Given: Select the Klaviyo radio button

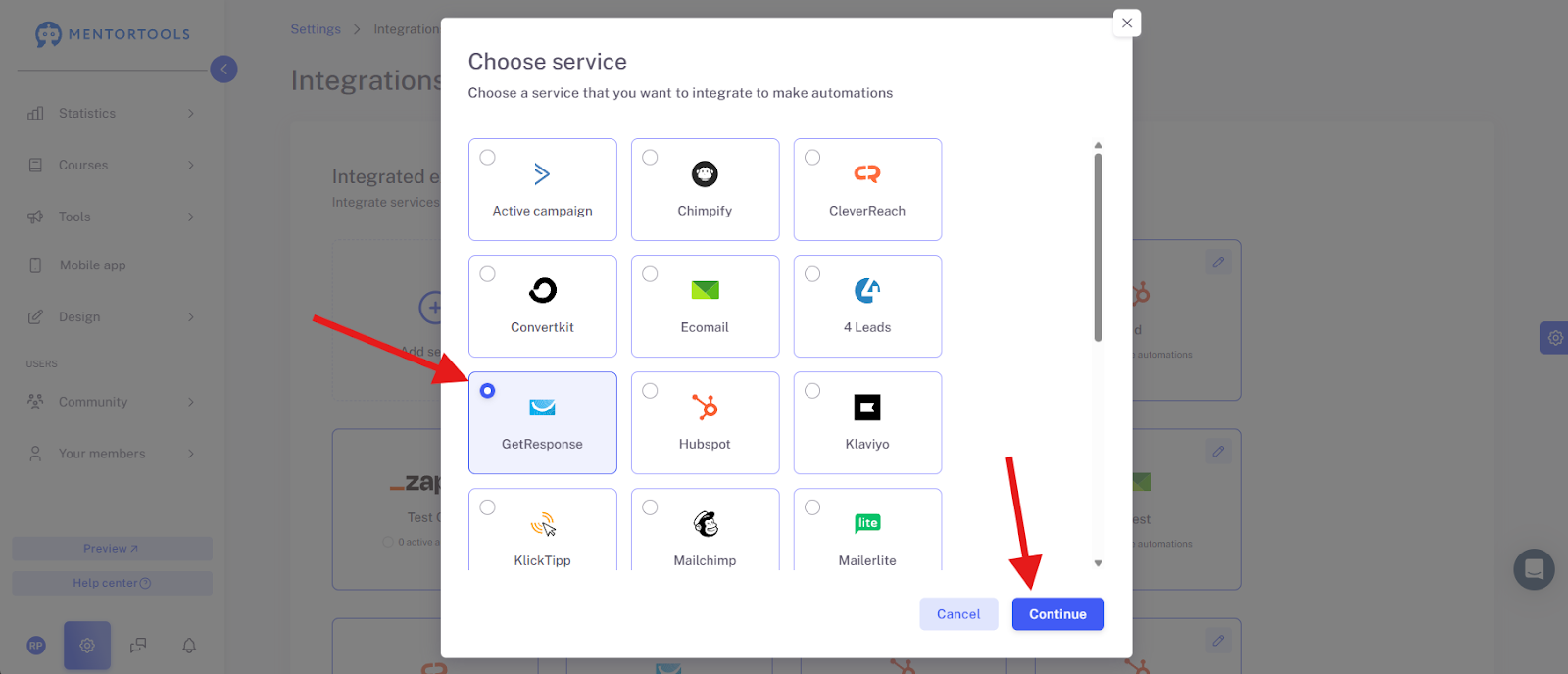Looking at the screenshot, I should click(x=812, y=390).
